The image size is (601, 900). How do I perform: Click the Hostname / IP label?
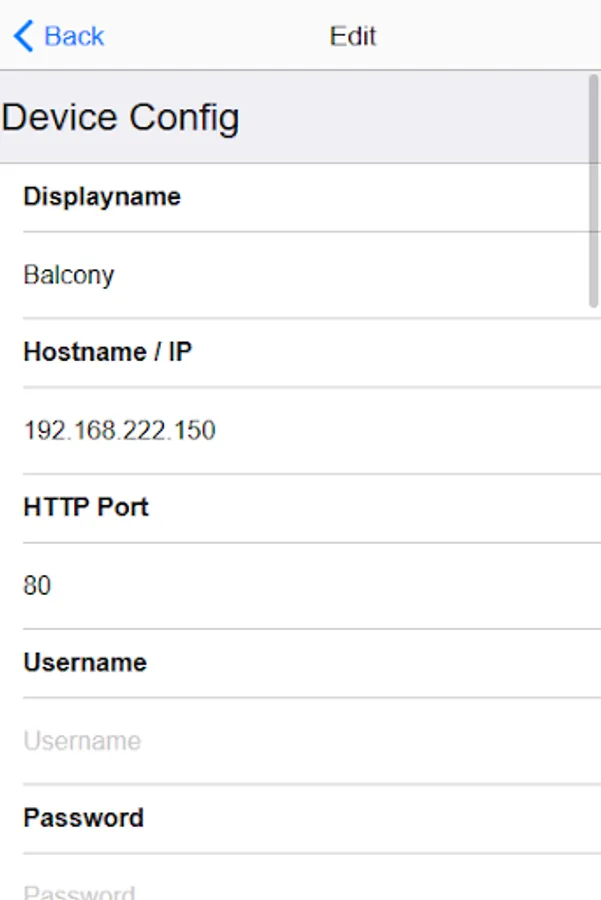[107, 352]
